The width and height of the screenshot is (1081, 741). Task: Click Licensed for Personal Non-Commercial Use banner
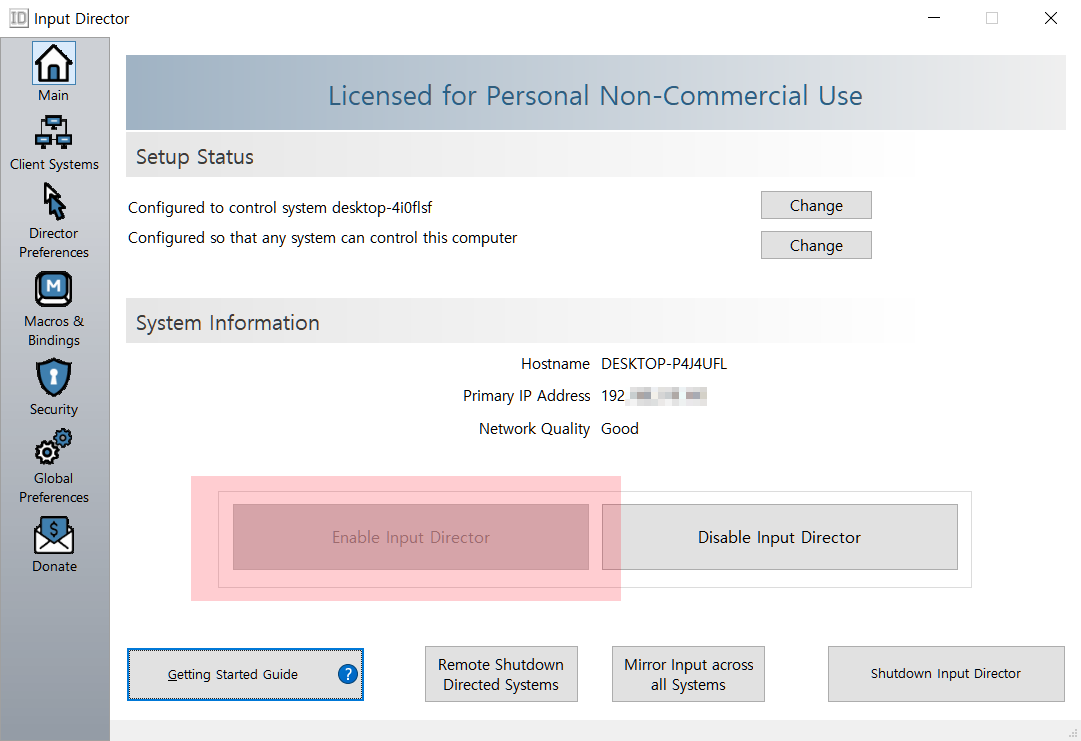coord(596,93)
